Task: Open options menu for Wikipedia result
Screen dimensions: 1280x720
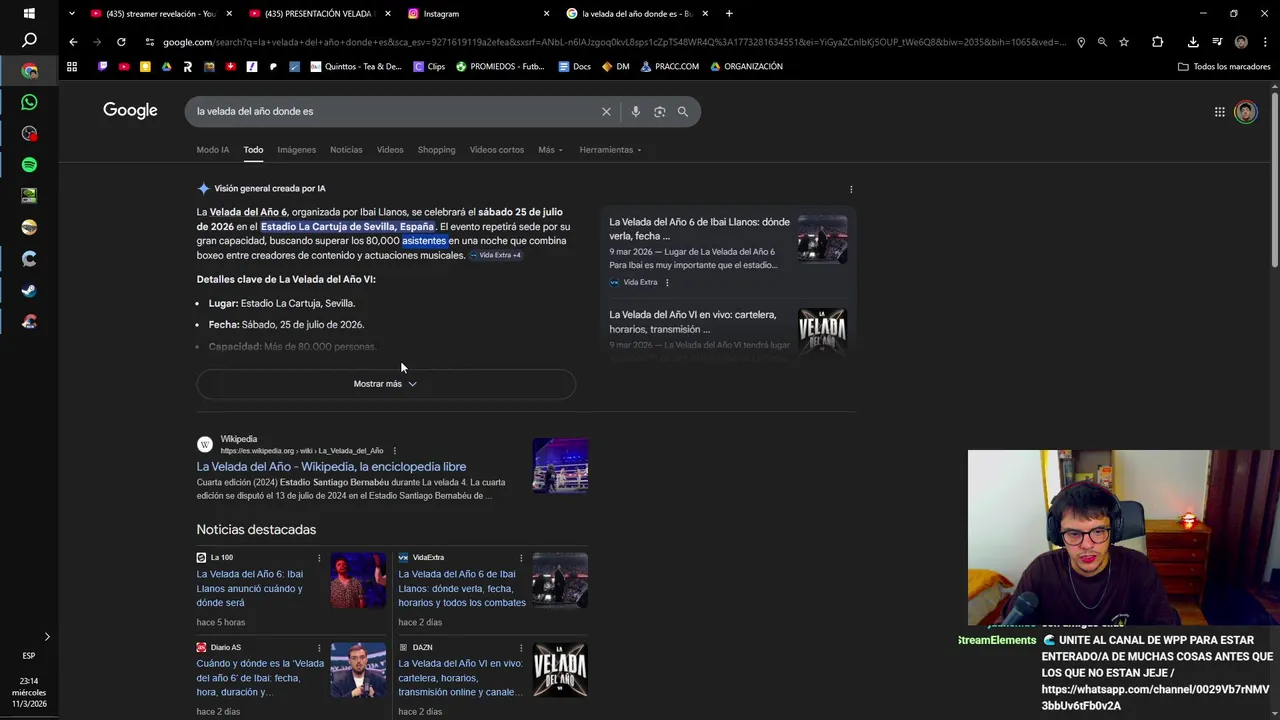Action: [x=395, y=451]
